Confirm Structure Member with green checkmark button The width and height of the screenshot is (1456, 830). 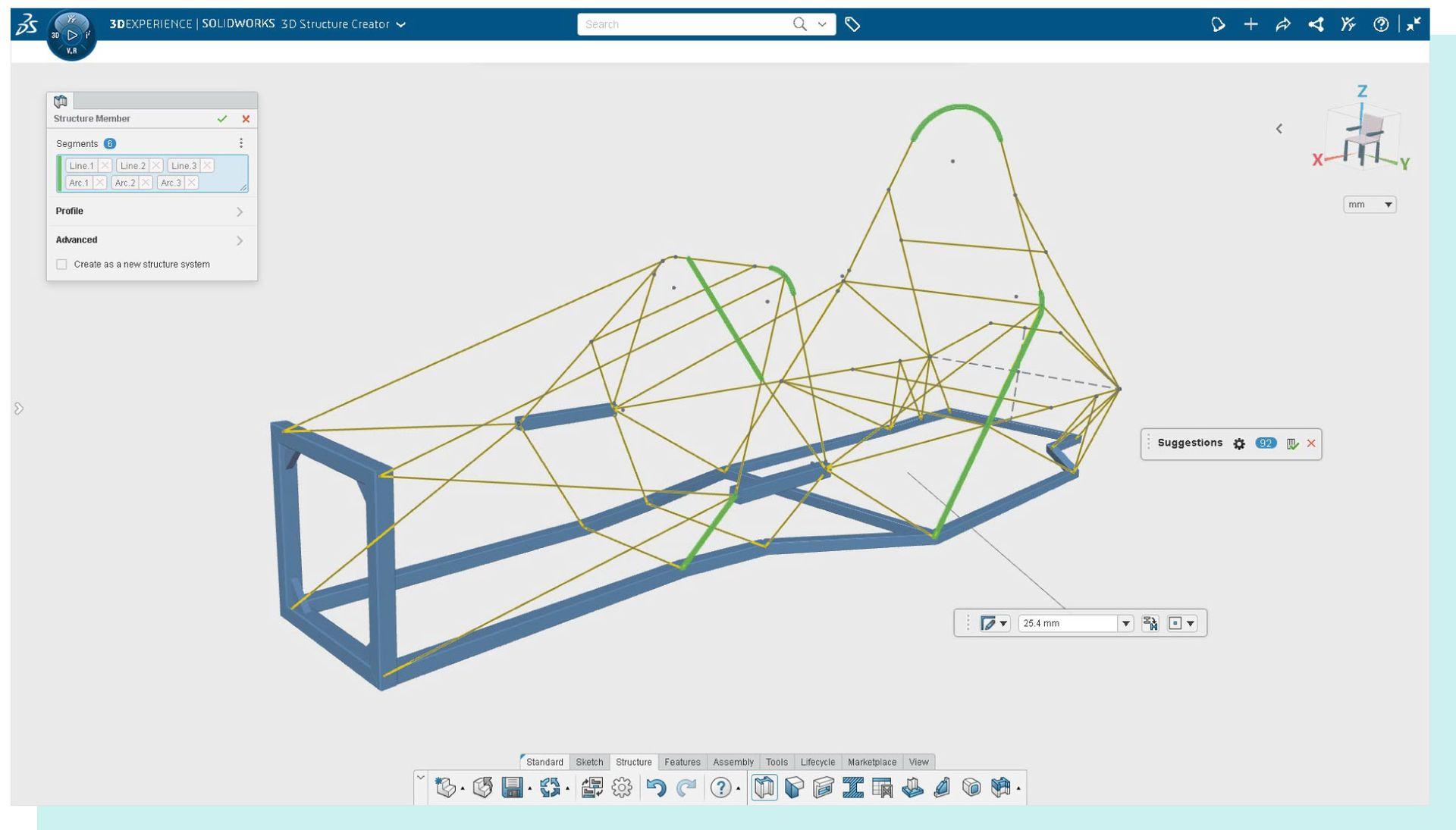(x=221, y=117)
